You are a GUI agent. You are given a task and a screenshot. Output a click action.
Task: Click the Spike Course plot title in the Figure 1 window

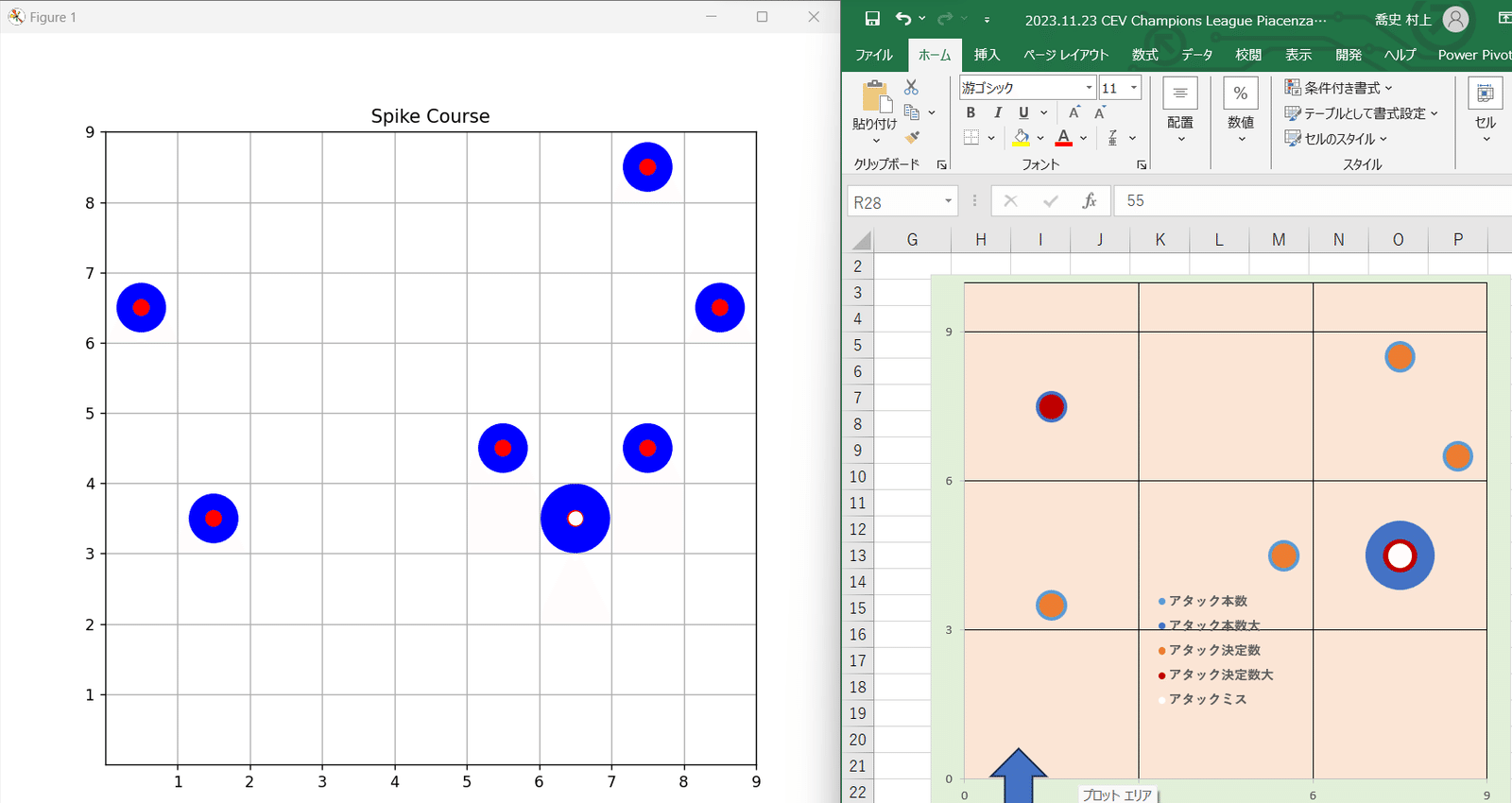pos(430,116)
